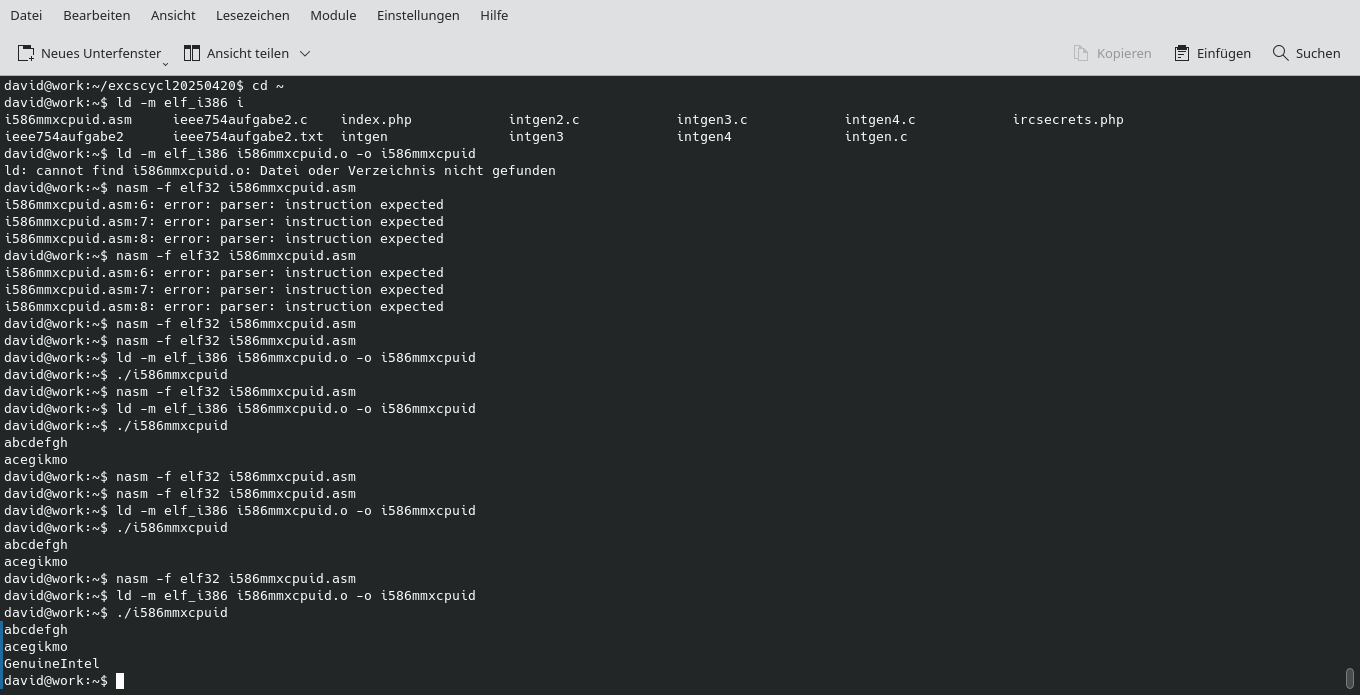Open the Module menu

point(333,15)
